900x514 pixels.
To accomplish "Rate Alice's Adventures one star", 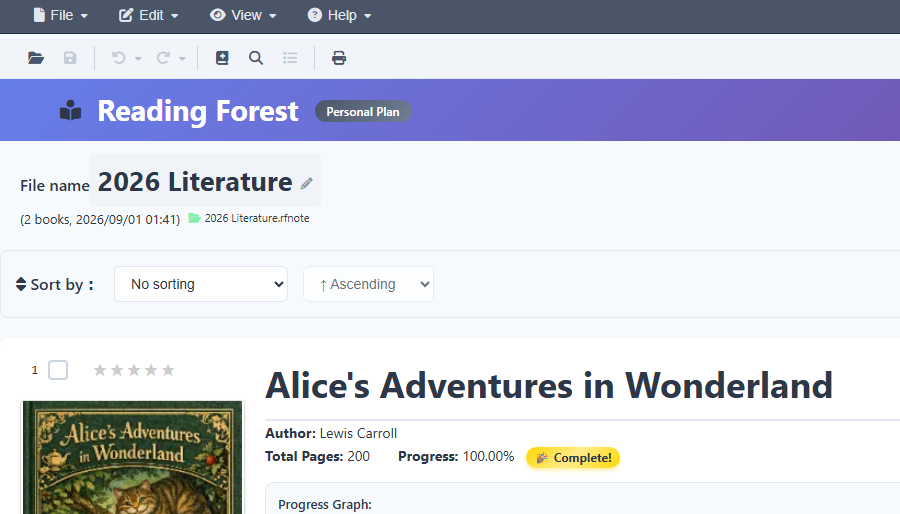I will click(100, 370).
